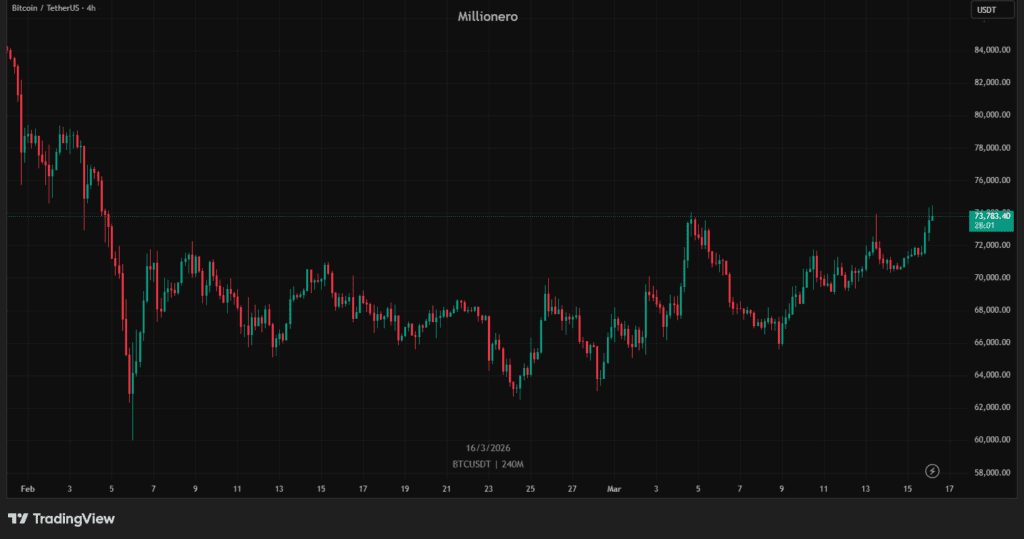This screenshot has height=539, width=1024.
Task: Click the BTCUSDT | 240M label
Action: [488, 464]
